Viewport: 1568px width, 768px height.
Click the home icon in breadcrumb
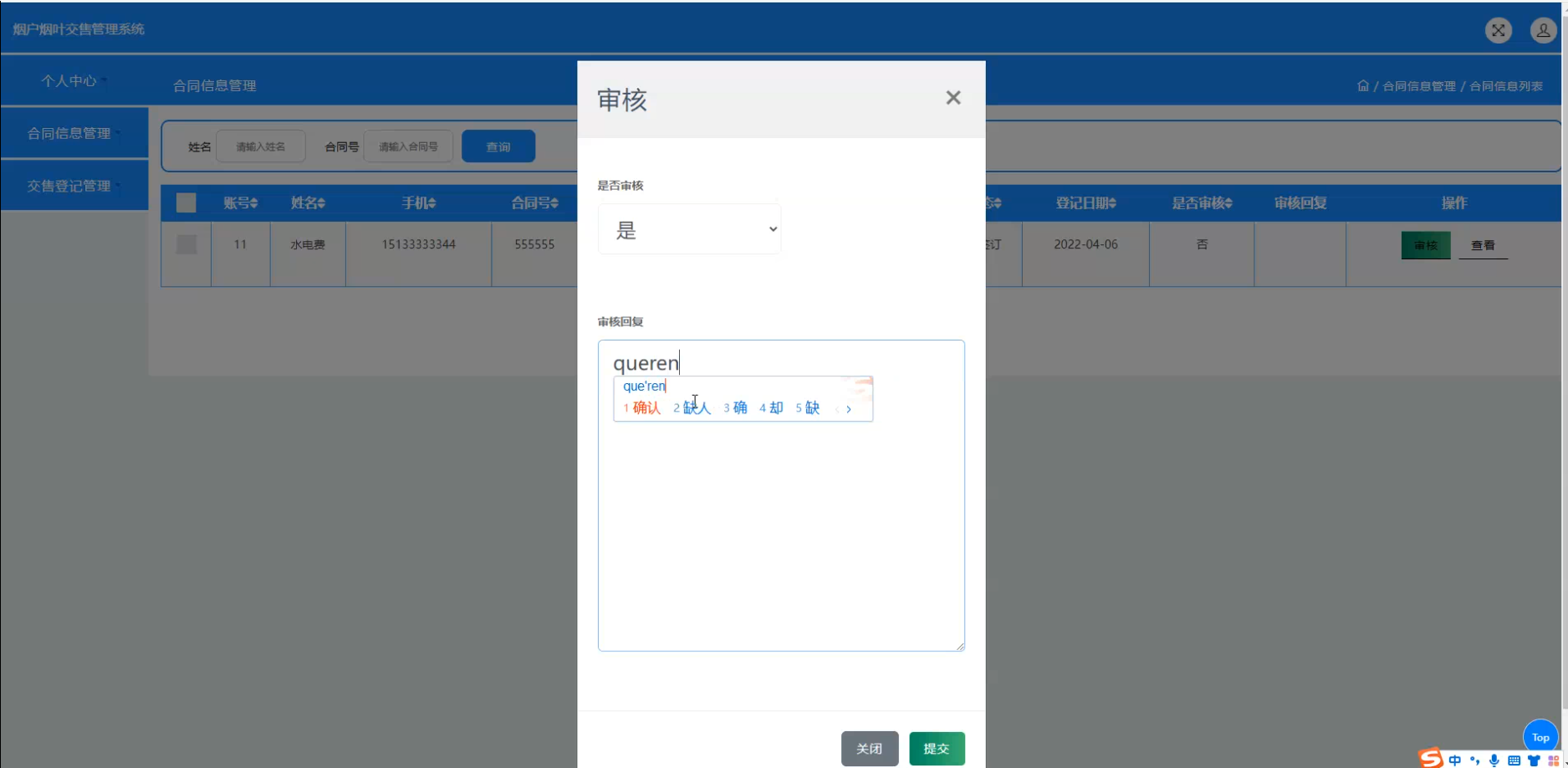(x=1363, y=85)
